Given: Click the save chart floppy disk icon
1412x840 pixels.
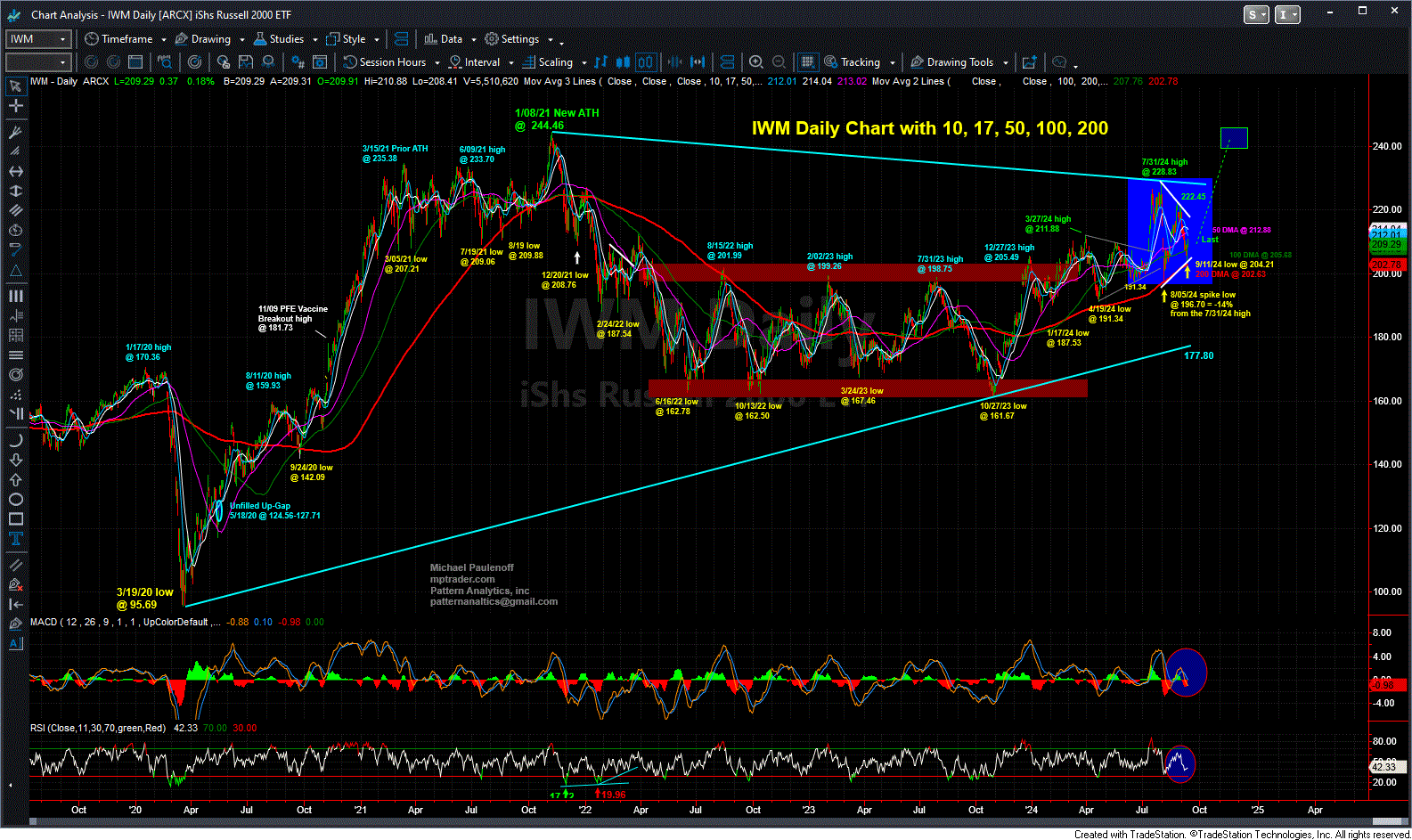Looking at the screenshot, I should coord(245,62).
